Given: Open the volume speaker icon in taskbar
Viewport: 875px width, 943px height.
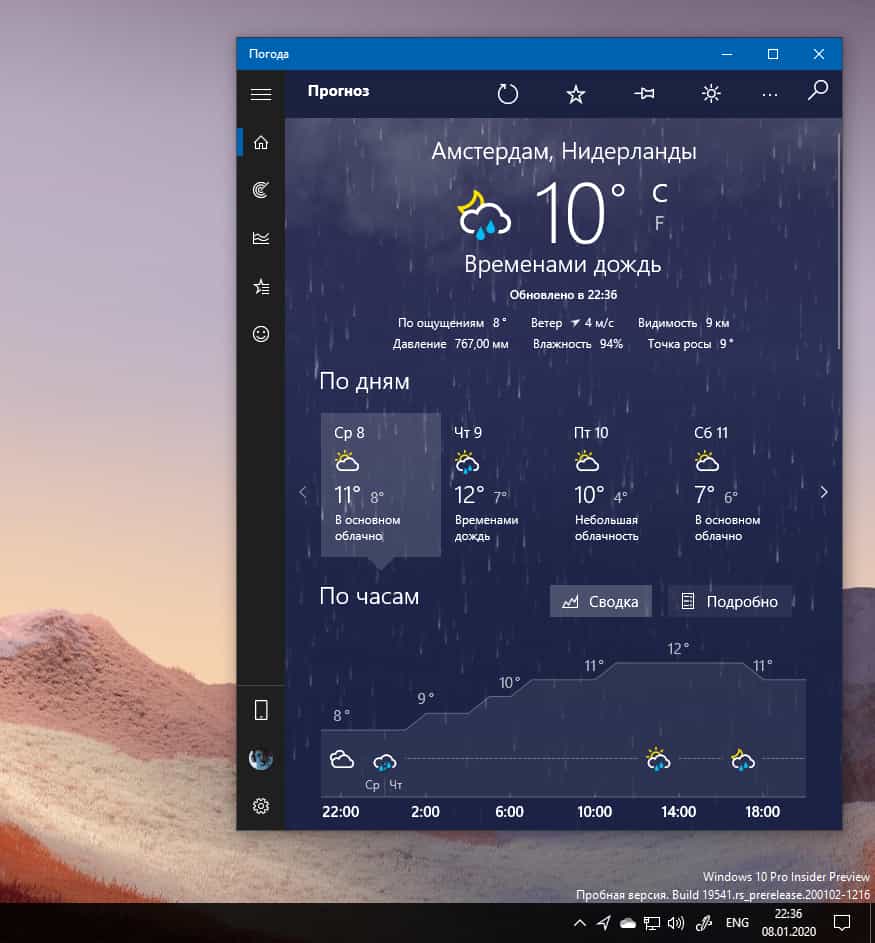Looking at the screenshot, I should pyautogui.click(x=676, y=923).
